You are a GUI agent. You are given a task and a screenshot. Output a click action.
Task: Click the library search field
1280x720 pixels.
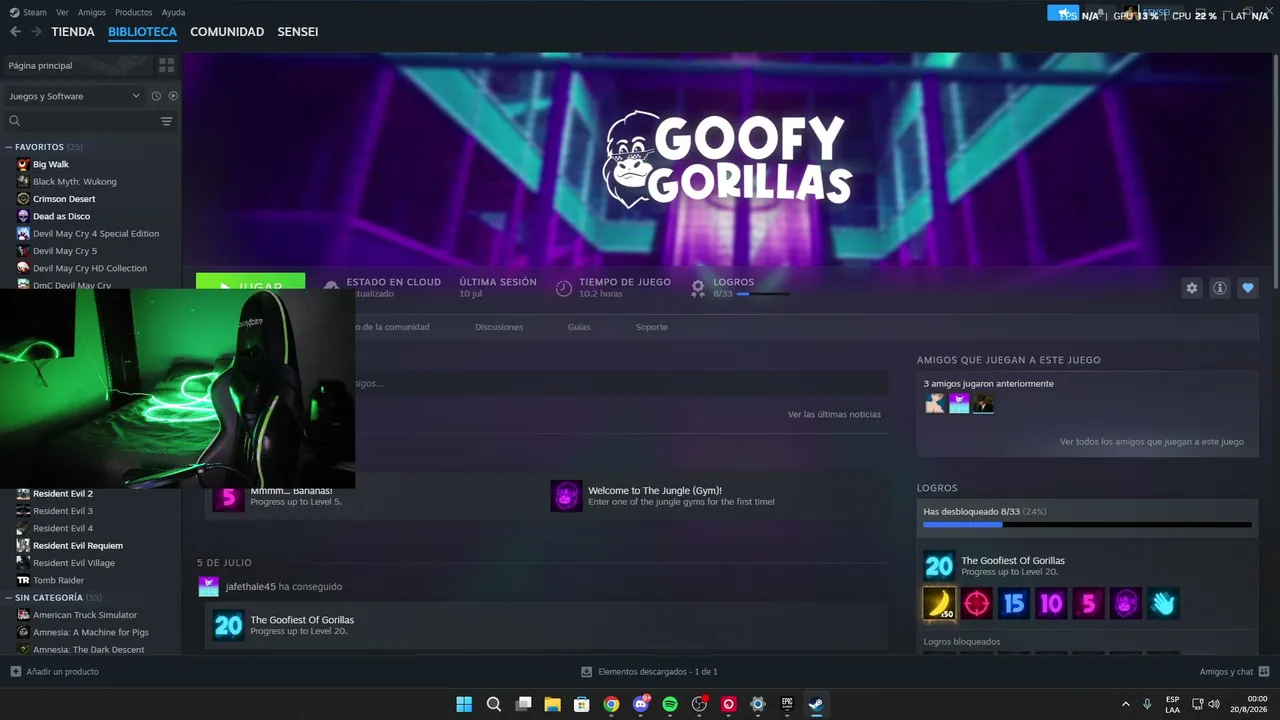[x=82, y=121]
